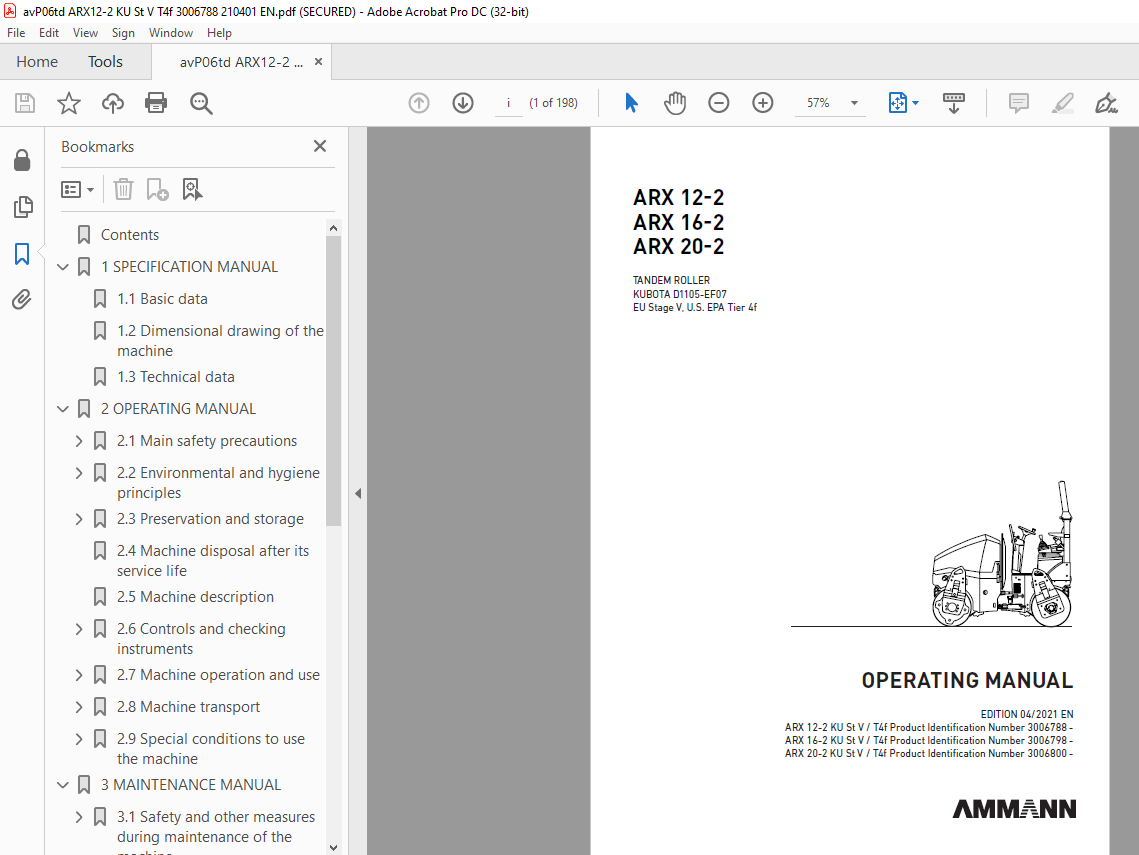Click the 57% zoom value field
The height and width of the screenshot is (855, 1139).
[818, 103]
